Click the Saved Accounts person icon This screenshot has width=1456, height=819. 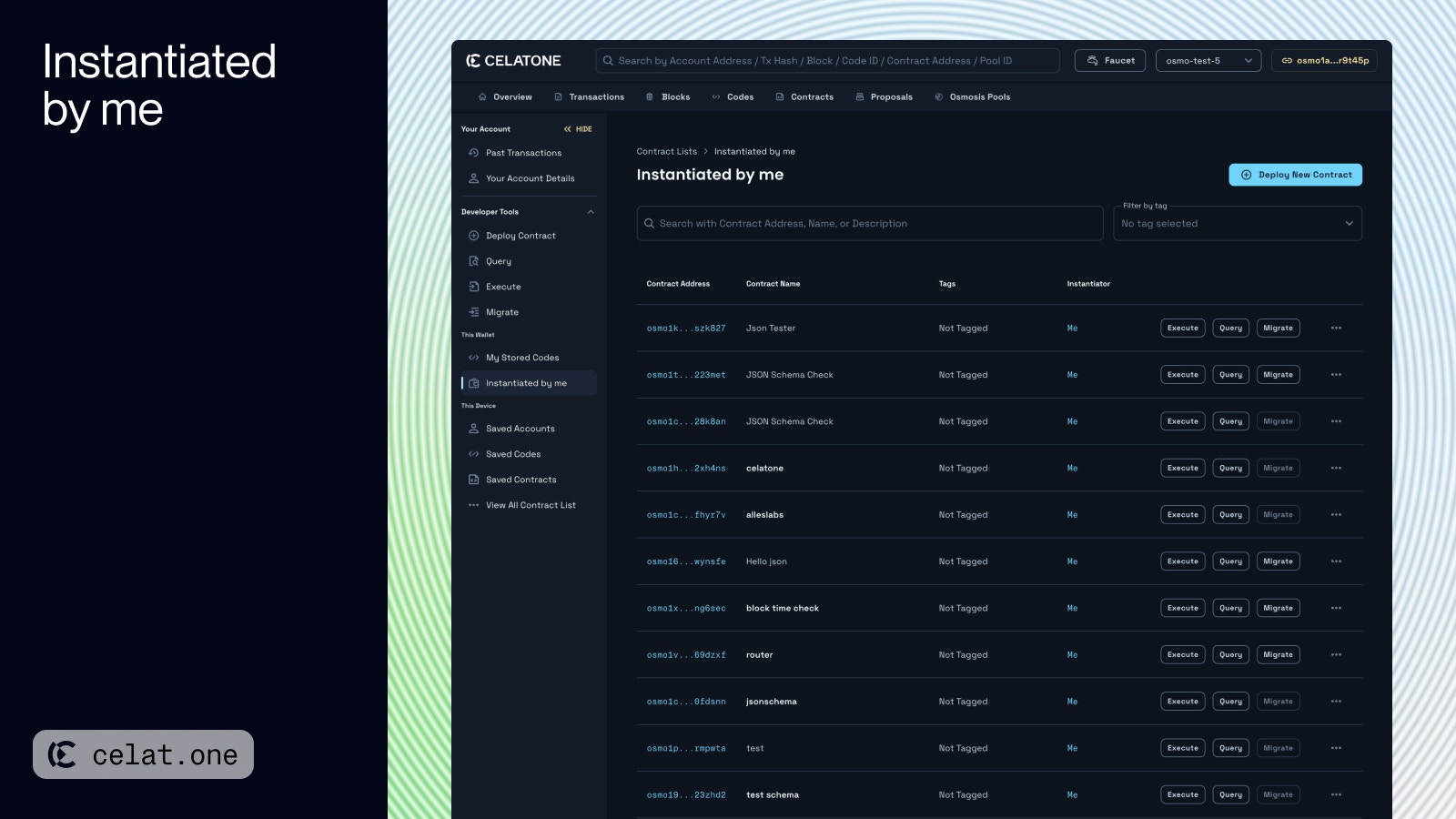(x=473, y=429)
